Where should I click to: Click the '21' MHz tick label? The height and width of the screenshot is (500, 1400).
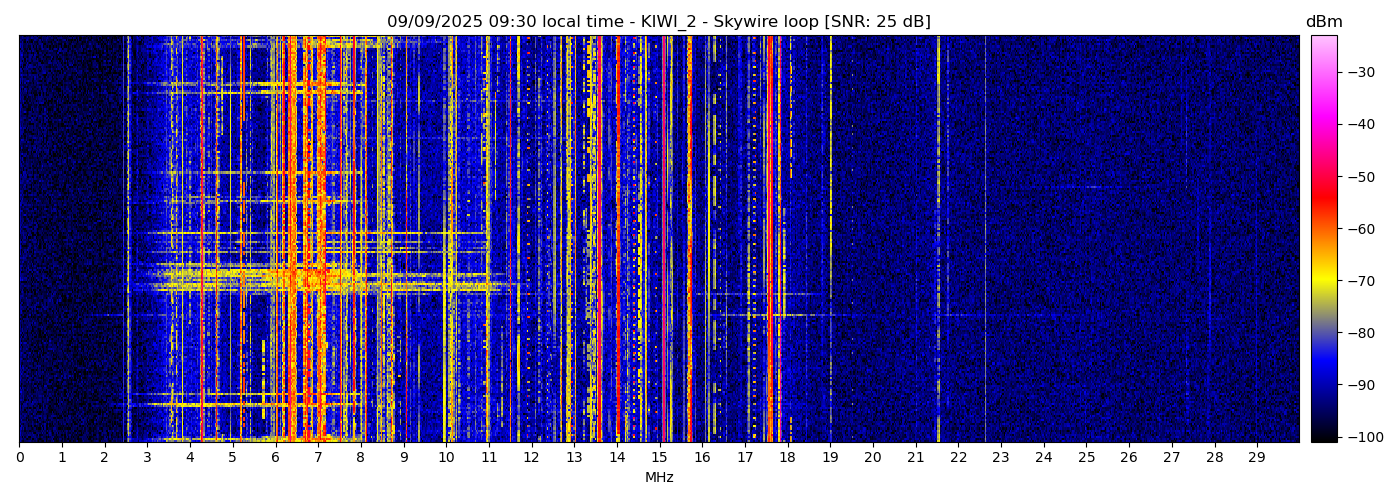click(915, 457)
